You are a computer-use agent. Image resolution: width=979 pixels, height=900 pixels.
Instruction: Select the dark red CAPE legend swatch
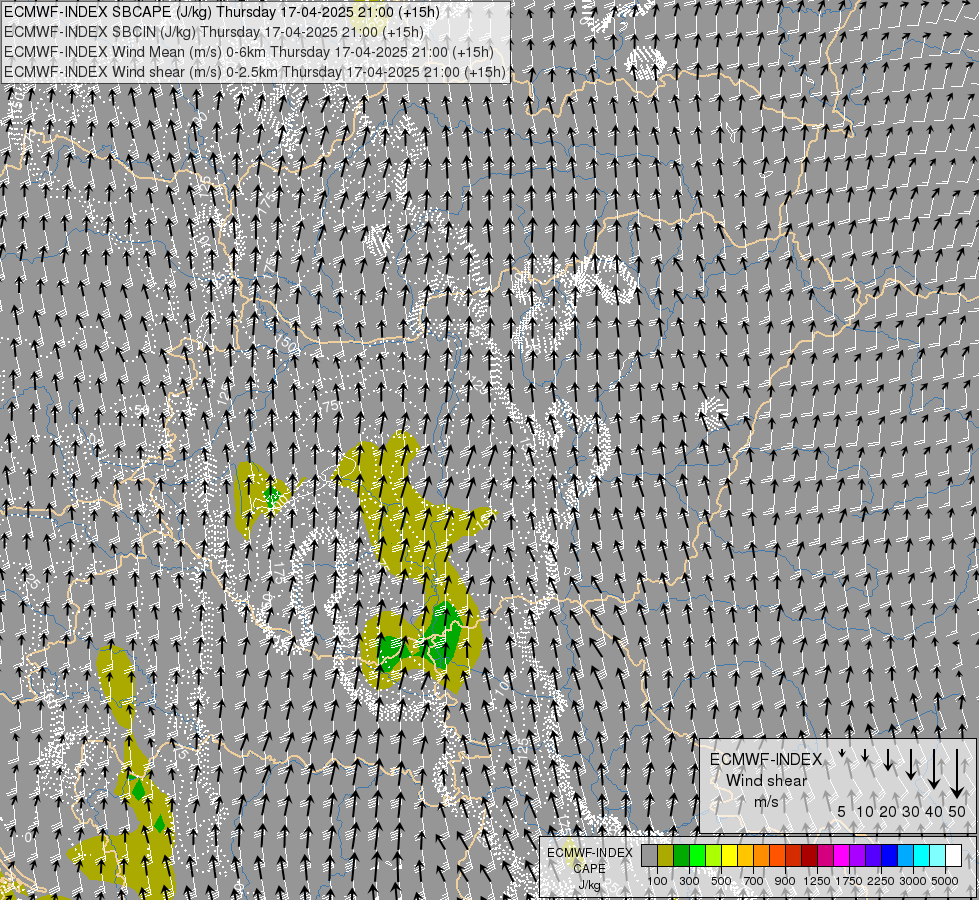[810, 856]
